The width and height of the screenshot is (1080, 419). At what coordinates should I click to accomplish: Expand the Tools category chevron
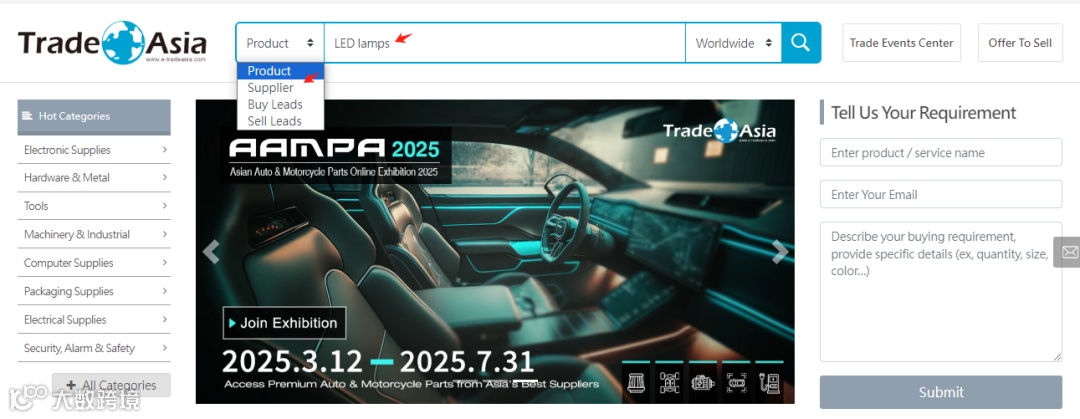pos(165,205)
